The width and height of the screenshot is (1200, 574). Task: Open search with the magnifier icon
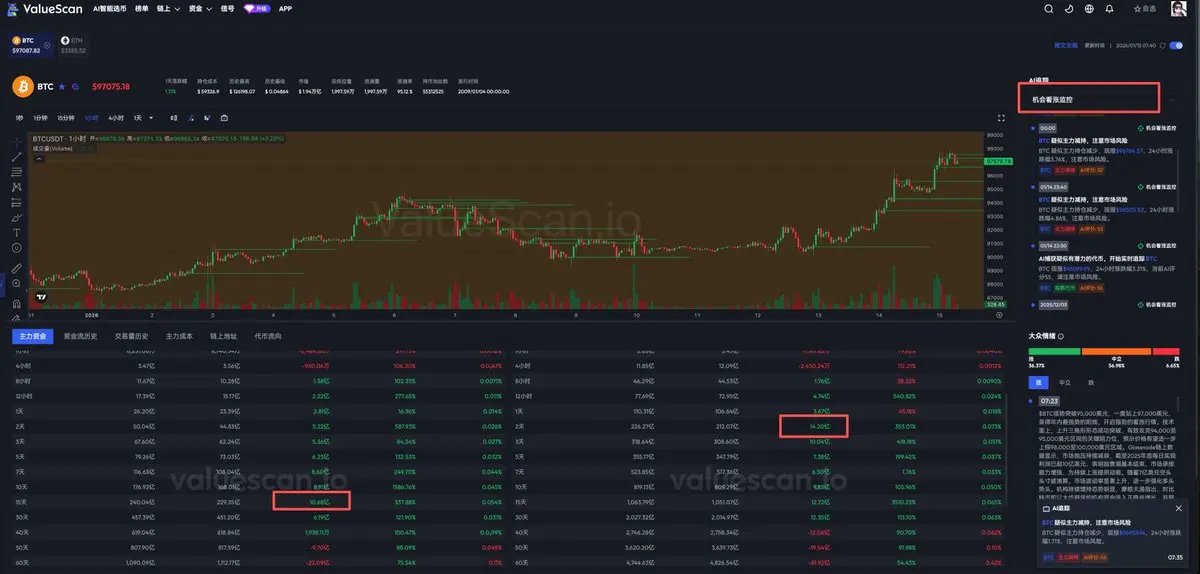1048,9
